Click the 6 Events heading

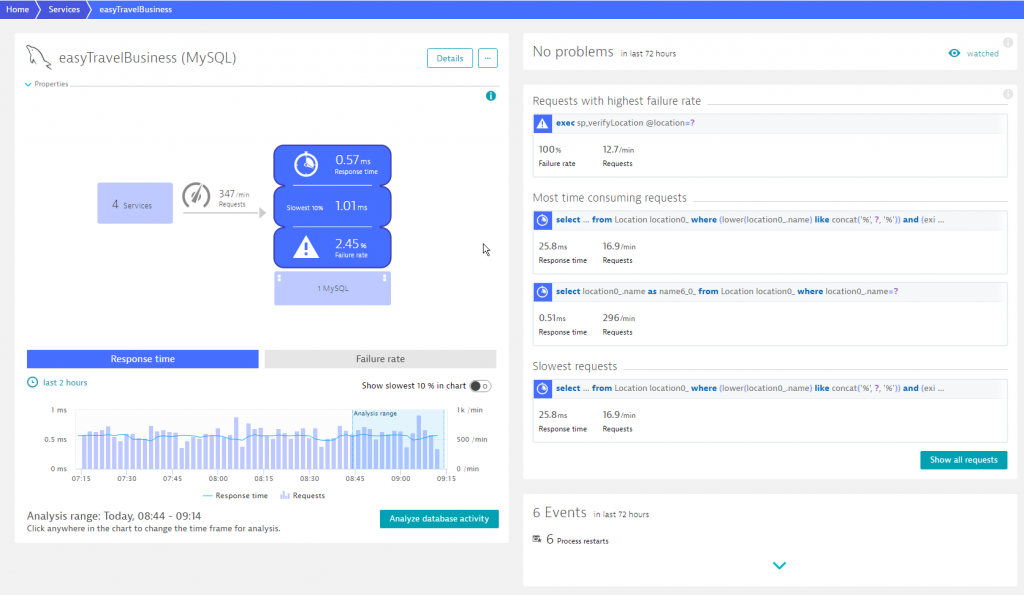coord(559,513)
